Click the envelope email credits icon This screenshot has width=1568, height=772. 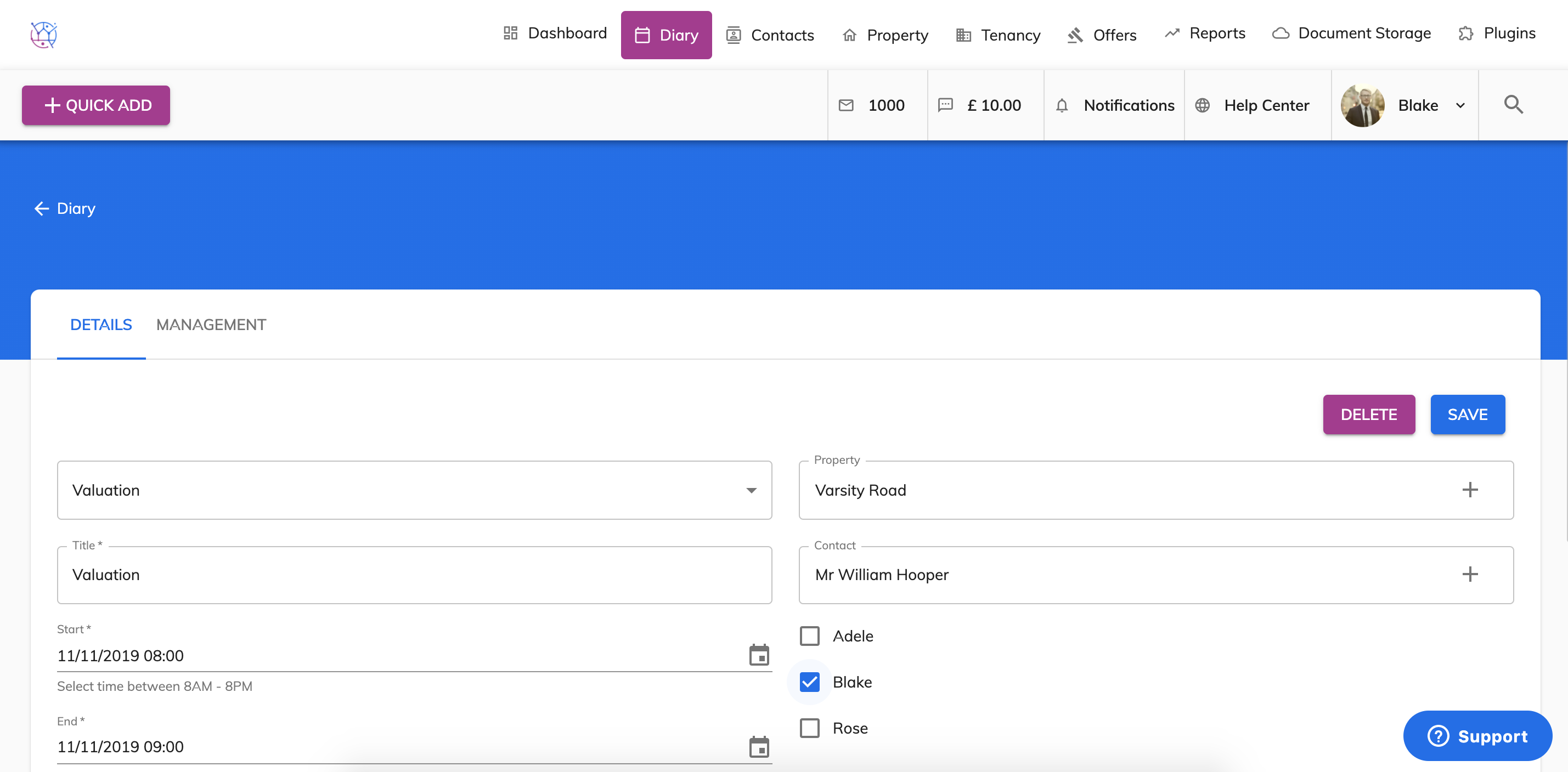point(845,105)
